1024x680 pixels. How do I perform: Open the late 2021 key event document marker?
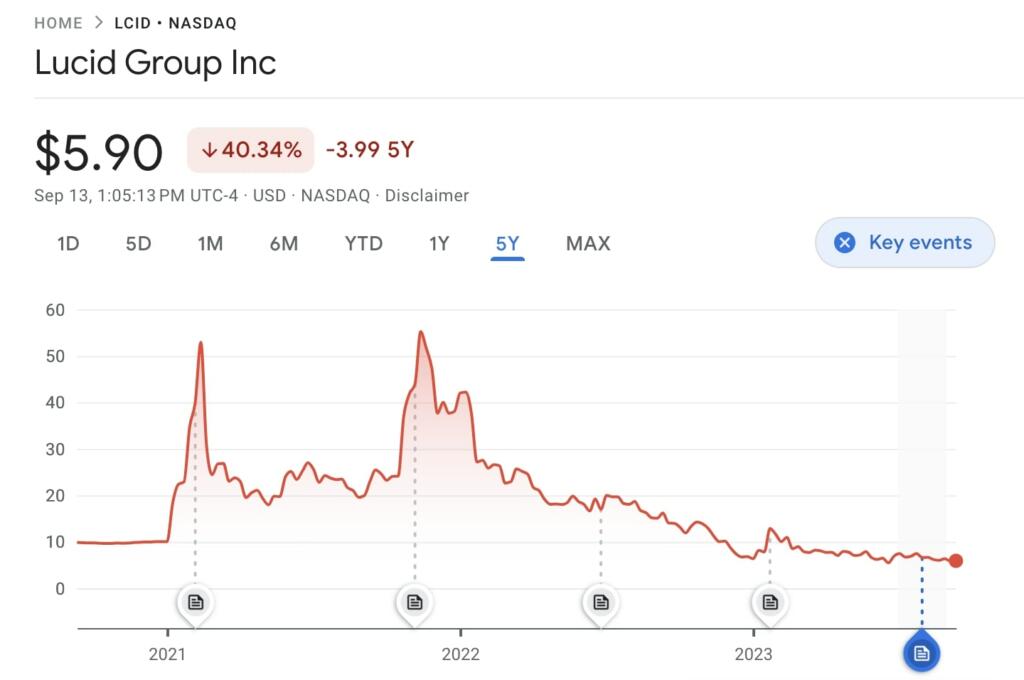(415, 602)
